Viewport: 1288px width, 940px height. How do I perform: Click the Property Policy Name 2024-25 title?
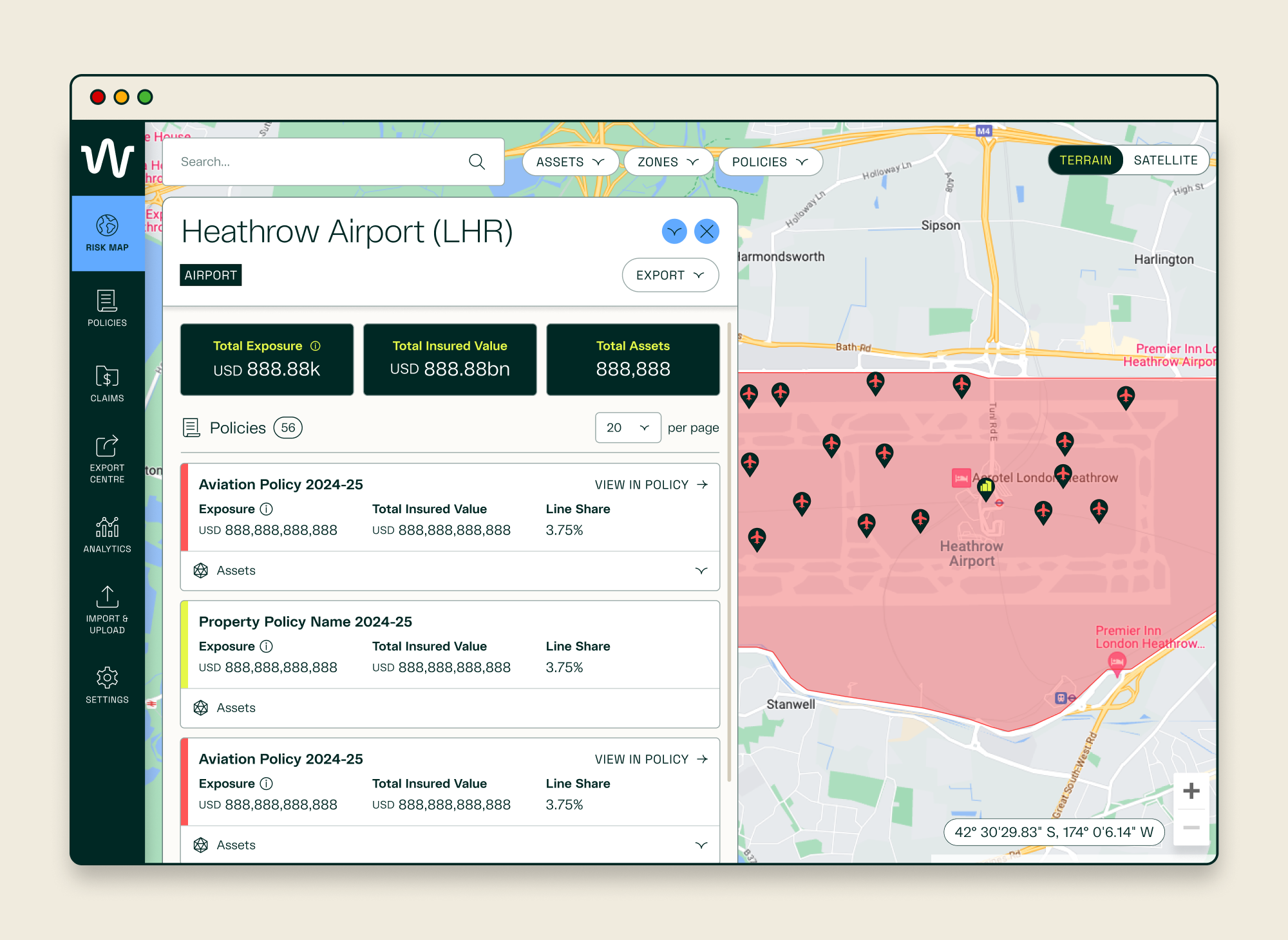(305, 622)
